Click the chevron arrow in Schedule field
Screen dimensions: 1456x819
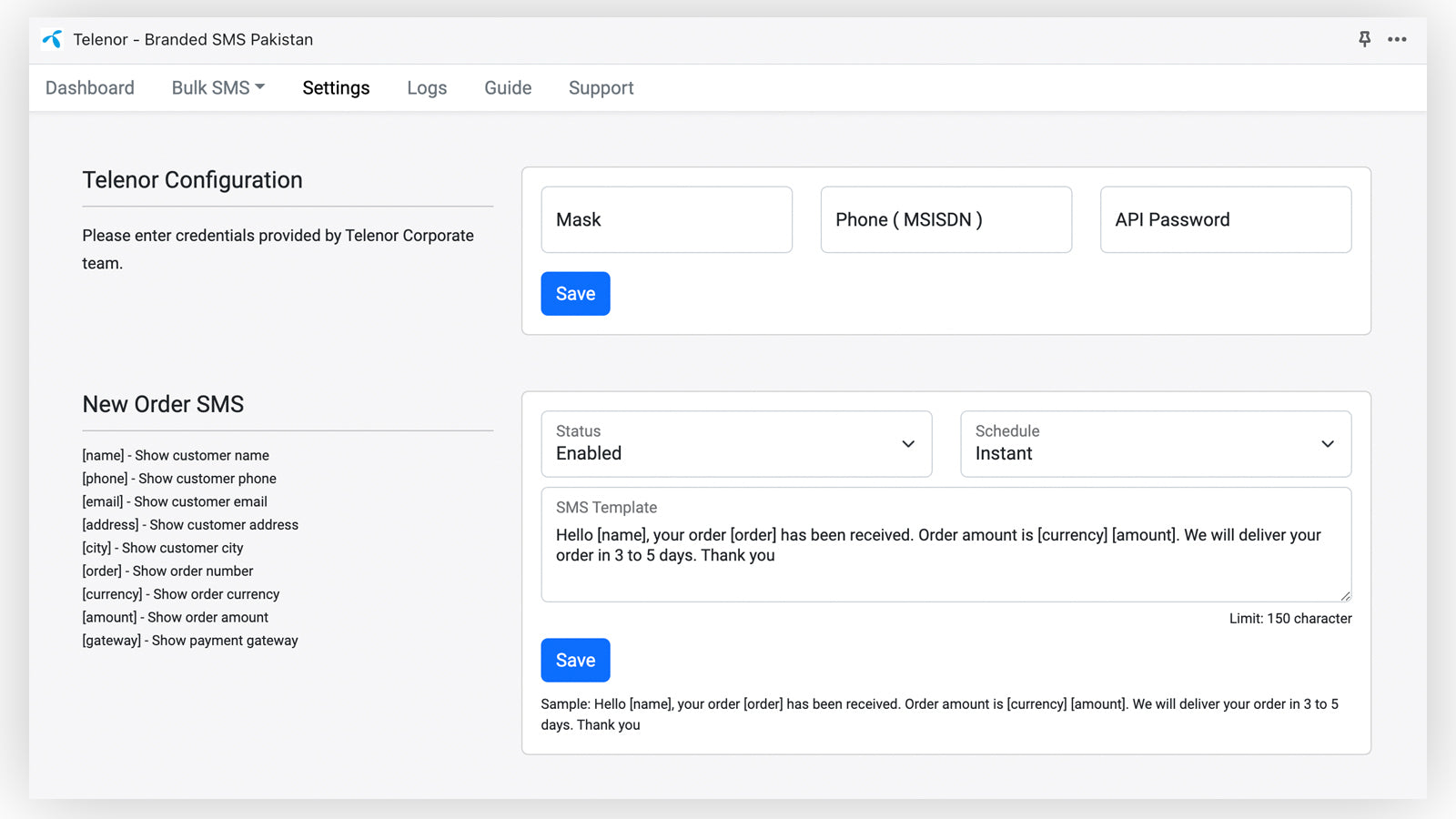click(x=1328, y=444)
